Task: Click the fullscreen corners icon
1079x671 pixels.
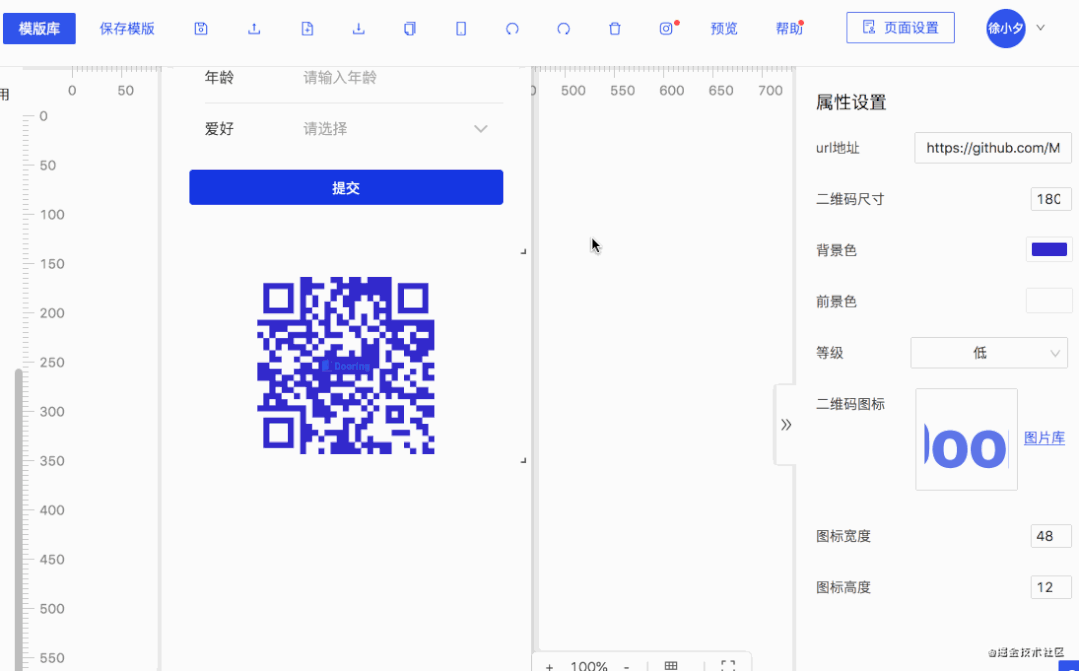Action: click(x=728, y=665)
